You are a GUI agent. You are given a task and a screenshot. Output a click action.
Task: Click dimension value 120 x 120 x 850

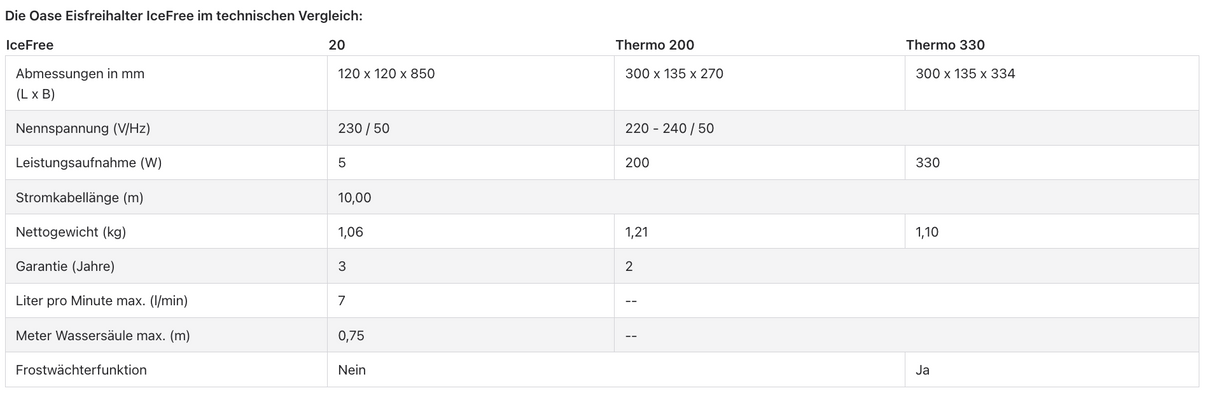(x=387, y=74)
